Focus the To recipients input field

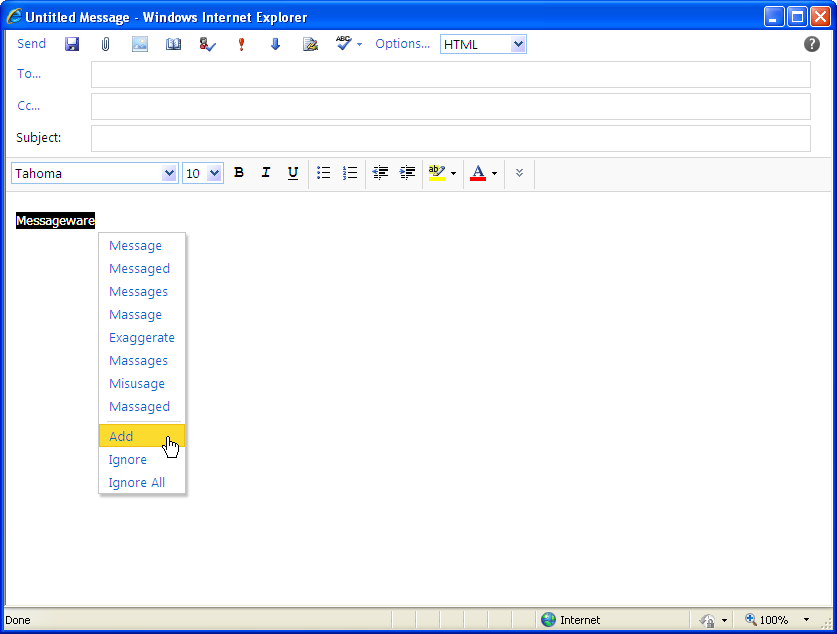451,75
